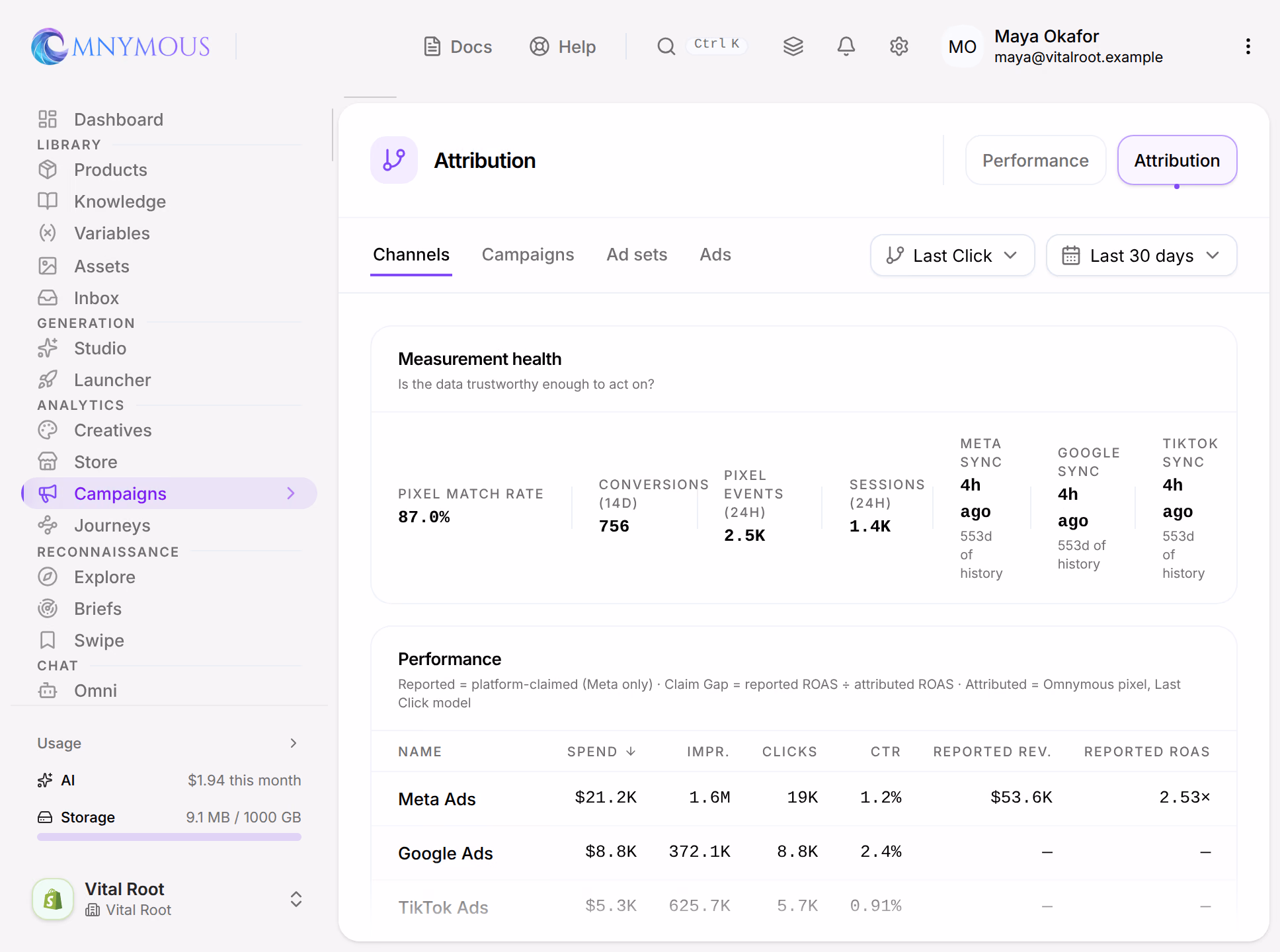The width and height of the screenshot is (1280, 952).
Task: Click the notifications bell icon
Action: coord(846,46)
